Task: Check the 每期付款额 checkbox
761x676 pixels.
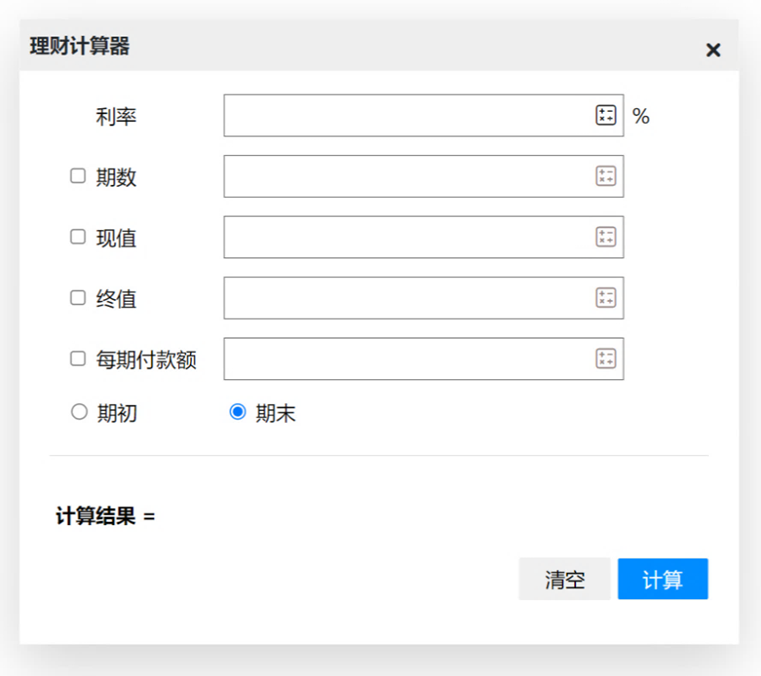Action: [x=78, y=359]
